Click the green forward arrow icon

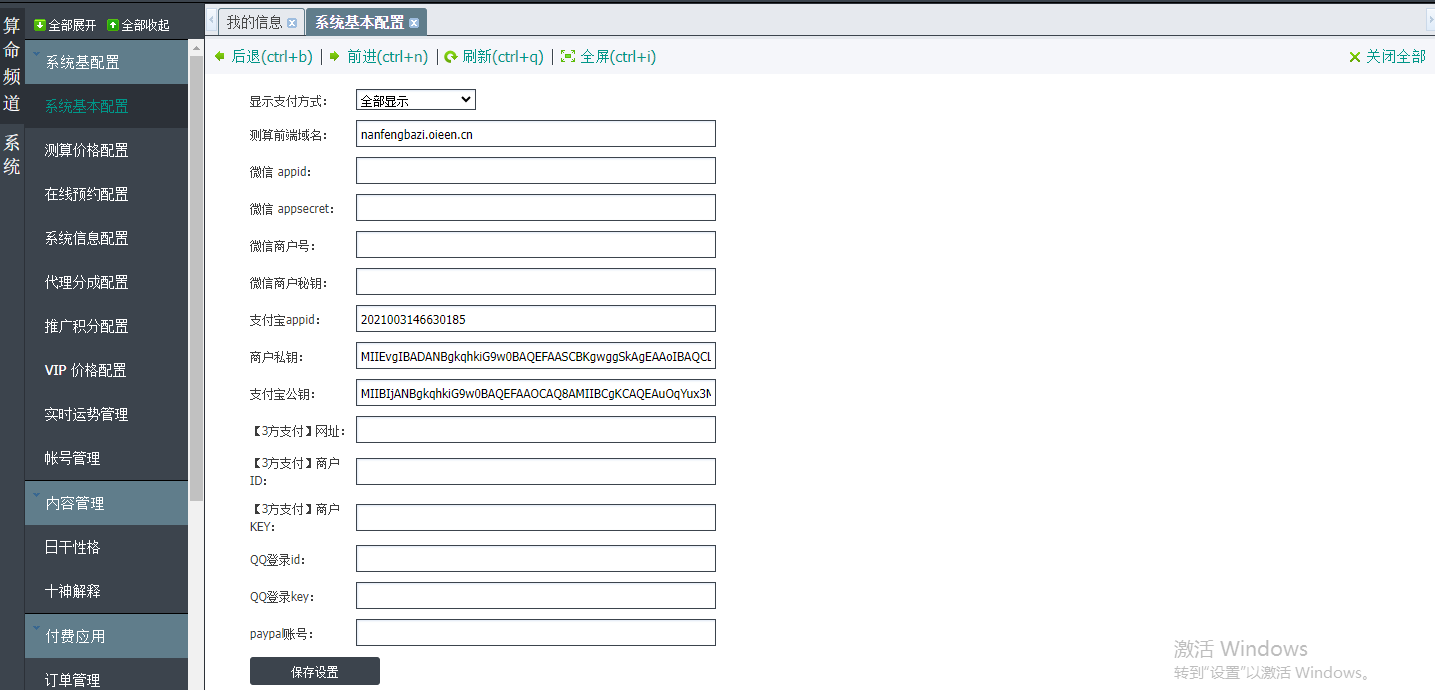click(x=335, y=57)
